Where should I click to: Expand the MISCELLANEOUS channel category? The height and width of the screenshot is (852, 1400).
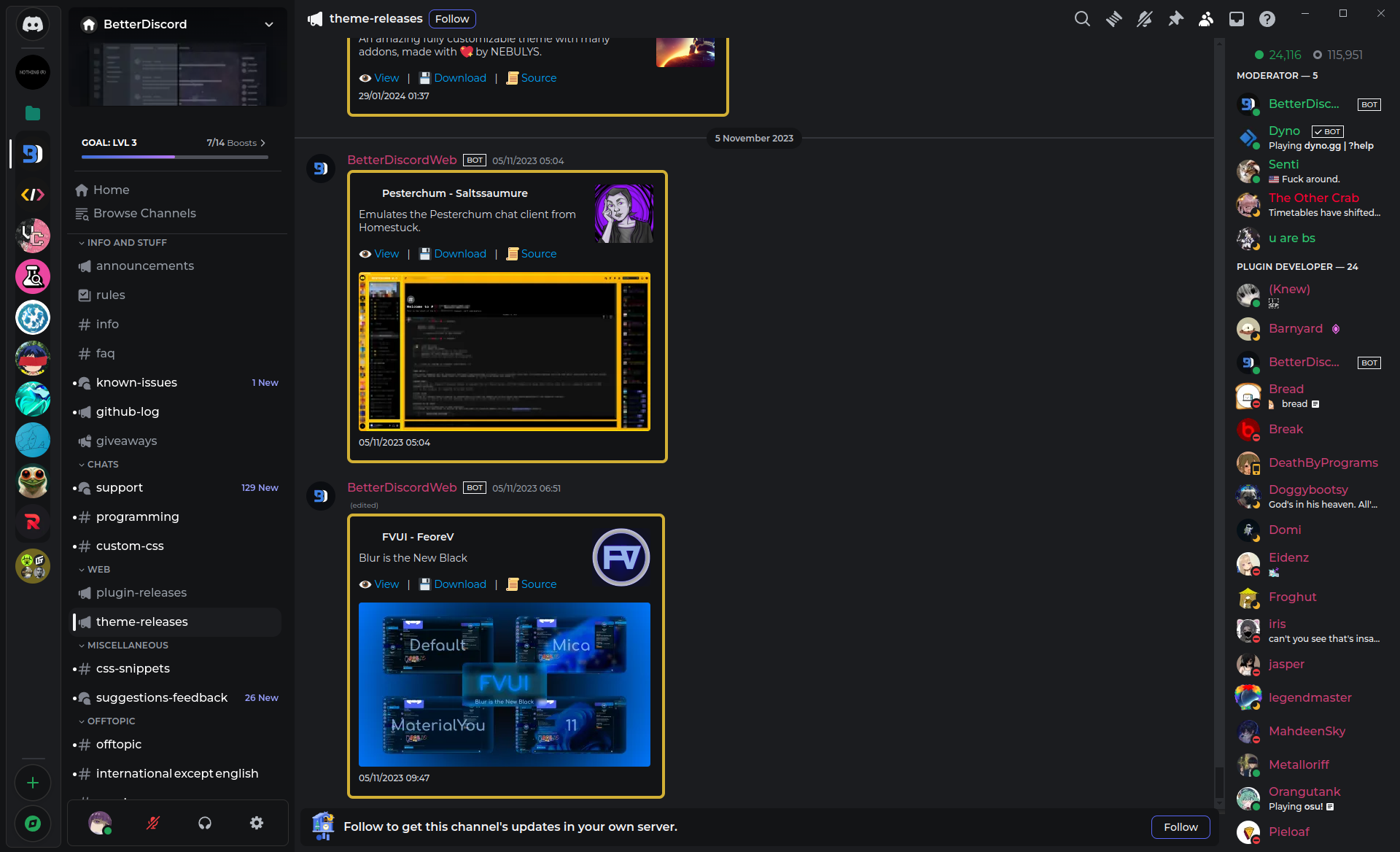[127, 645]
